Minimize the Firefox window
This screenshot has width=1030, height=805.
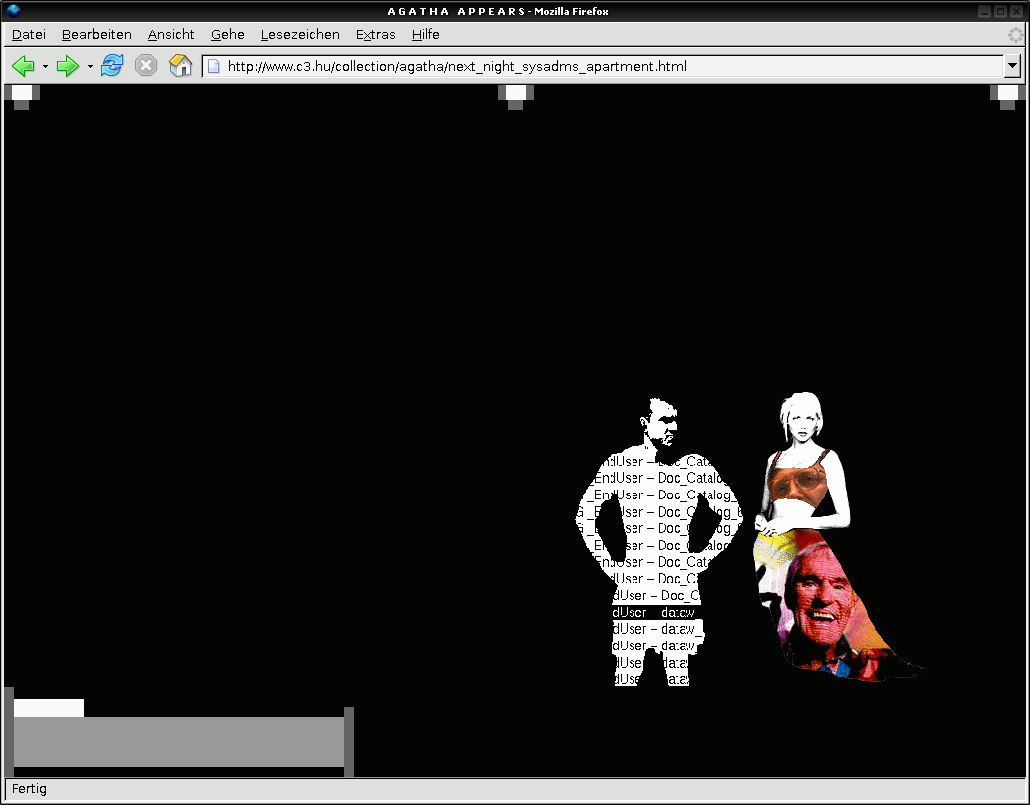coord(984,11)
